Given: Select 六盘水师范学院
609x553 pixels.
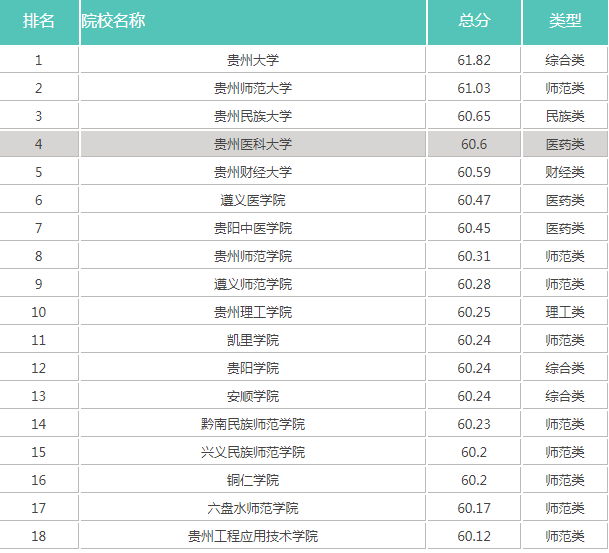Looking at the screenshot, I should pos(253,508).
